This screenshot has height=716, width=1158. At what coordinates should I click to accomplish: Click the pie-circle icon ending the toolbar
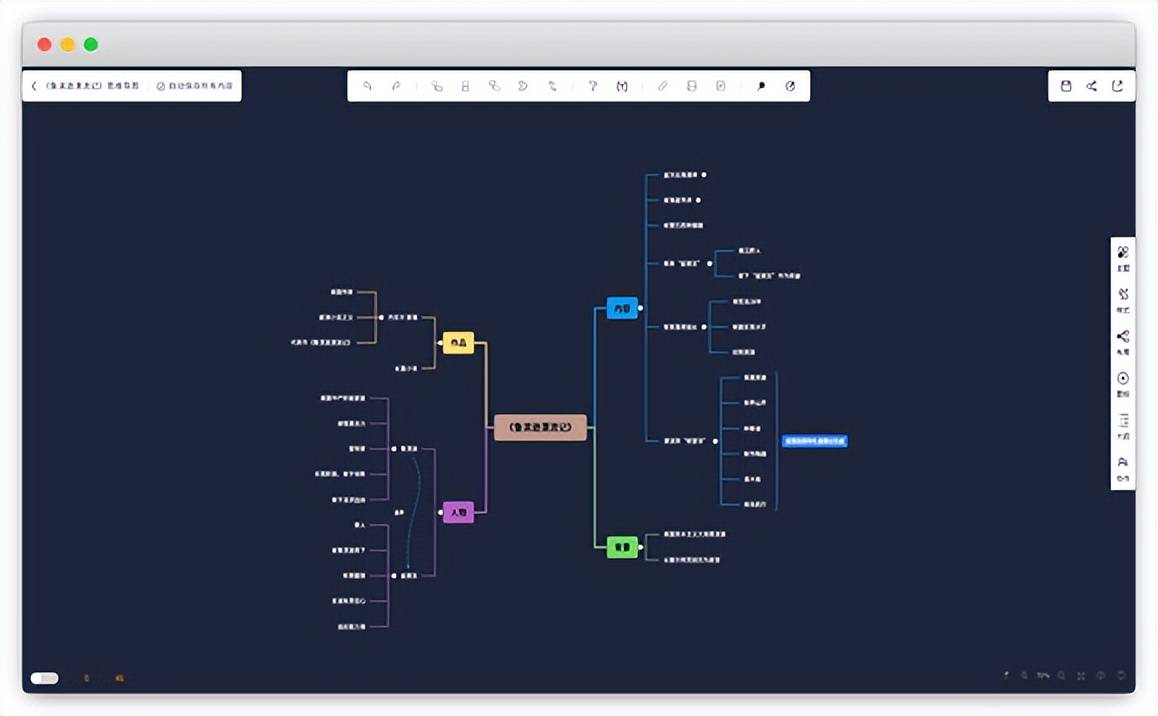point(790,86)
